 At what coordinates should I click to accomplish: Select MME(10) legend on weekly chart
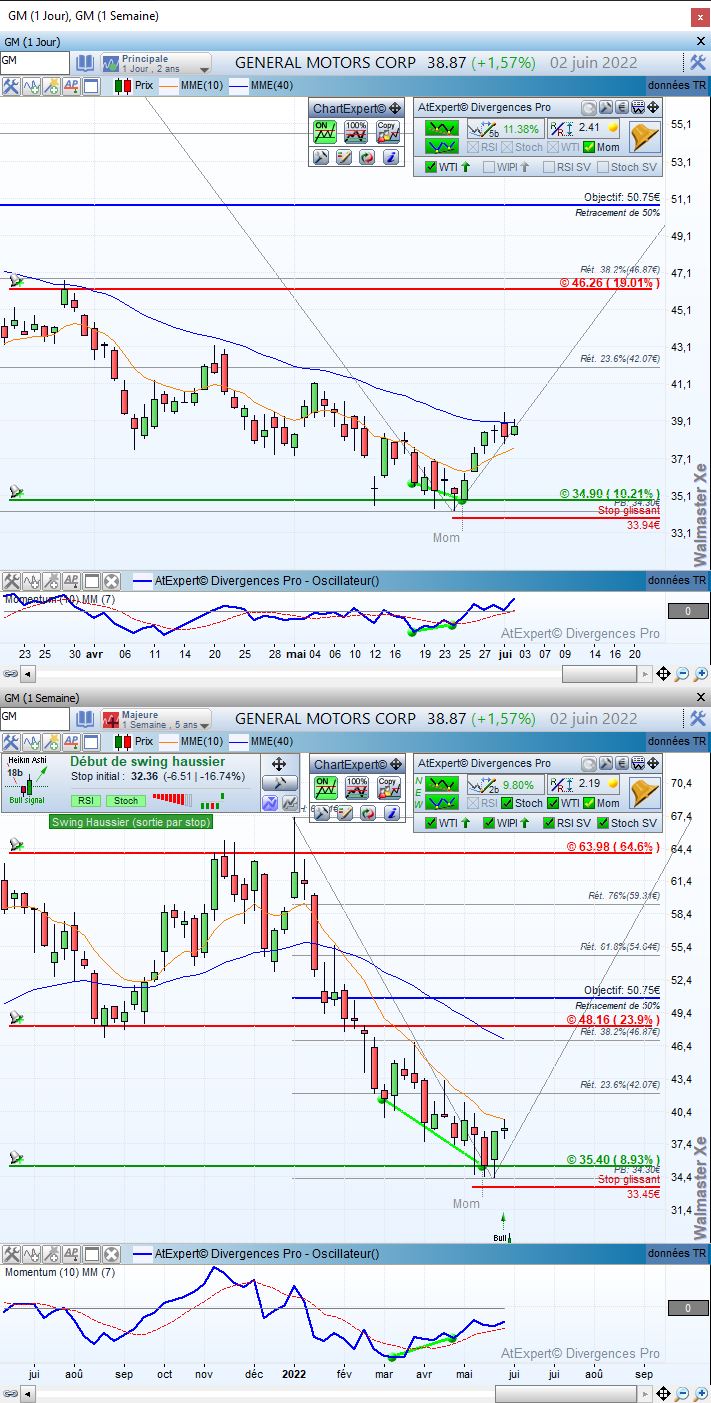point(191,741)
